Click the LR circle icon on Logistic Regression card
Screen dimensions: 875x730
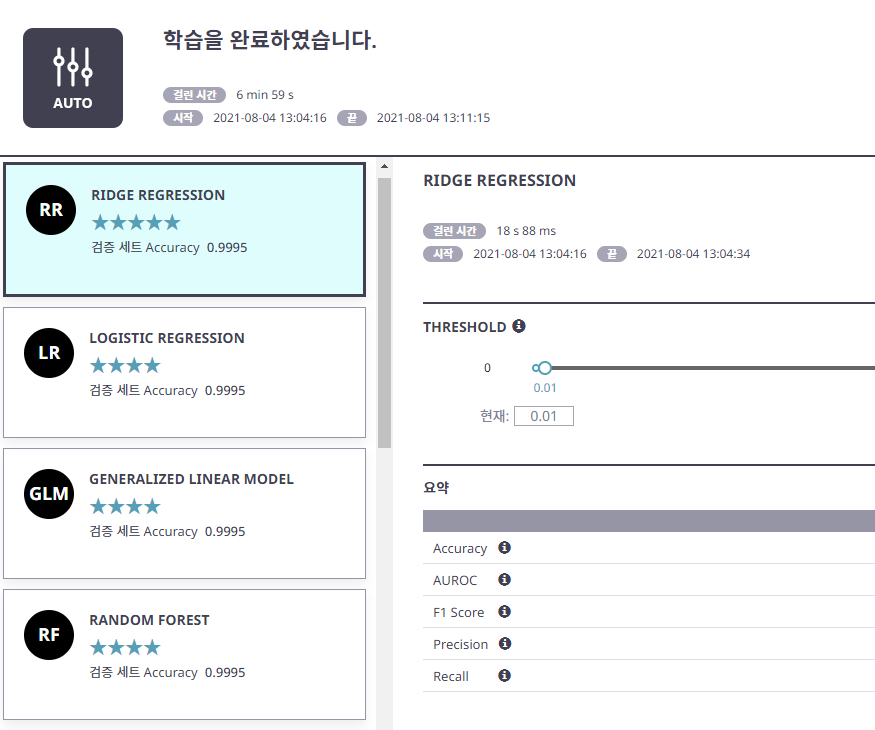click(x=49, y=352)
